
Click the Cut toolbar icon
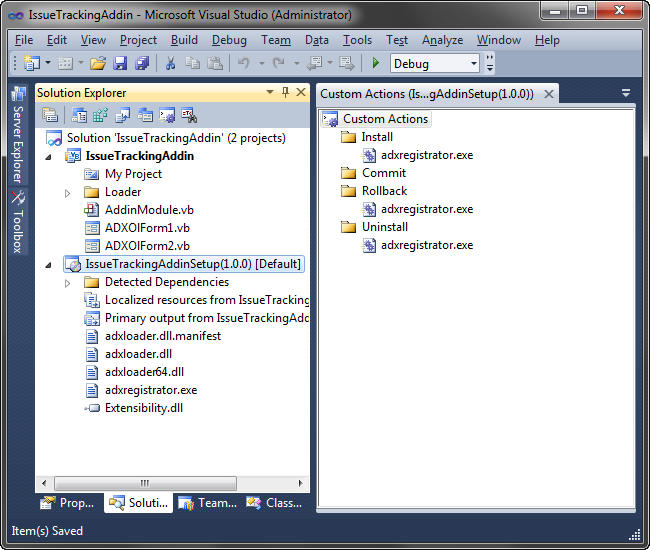click(170, 63)
